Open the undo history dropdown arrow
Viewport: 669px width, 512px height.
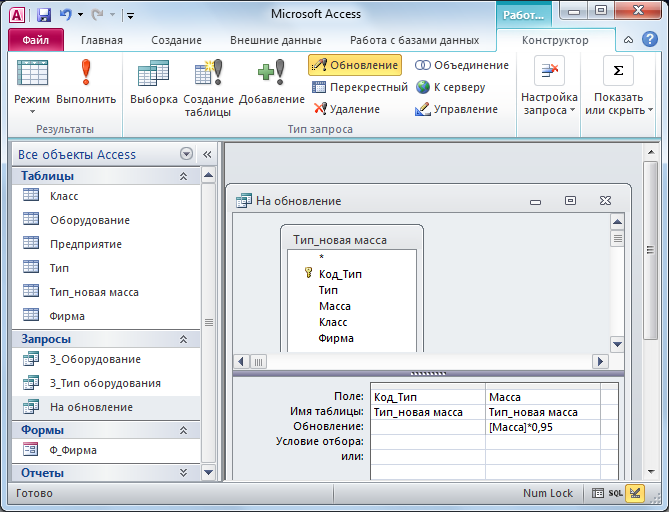[x=80, y=15]
